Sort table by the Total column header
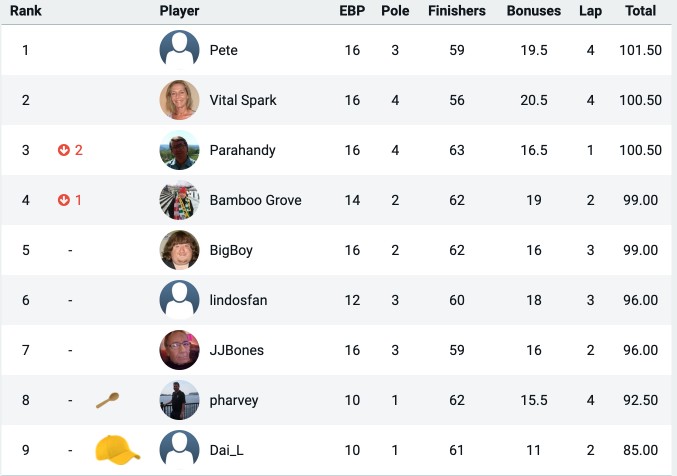 641,10
